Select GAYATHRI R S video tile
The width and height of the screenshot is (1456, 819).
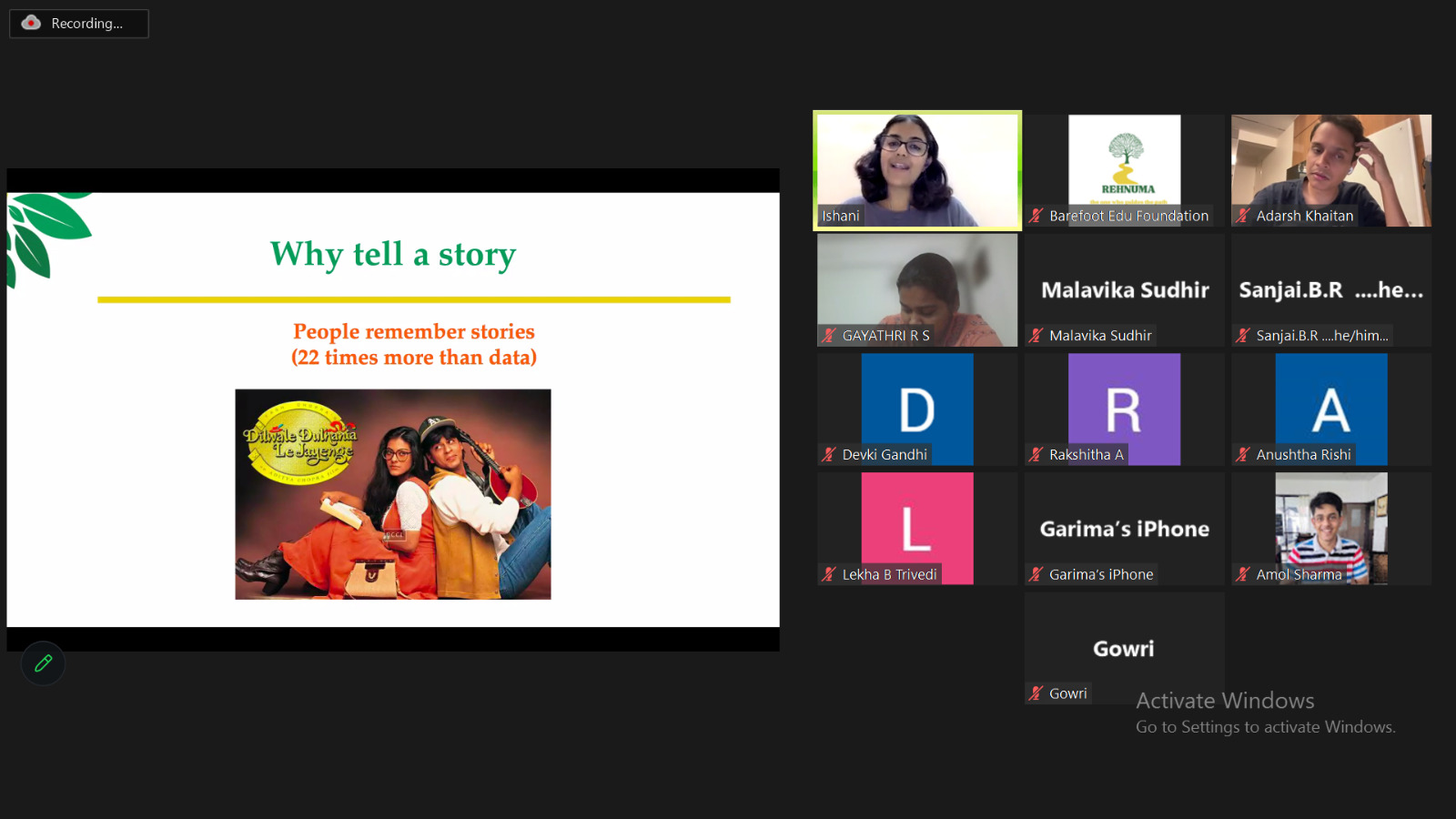click(917, 290)
